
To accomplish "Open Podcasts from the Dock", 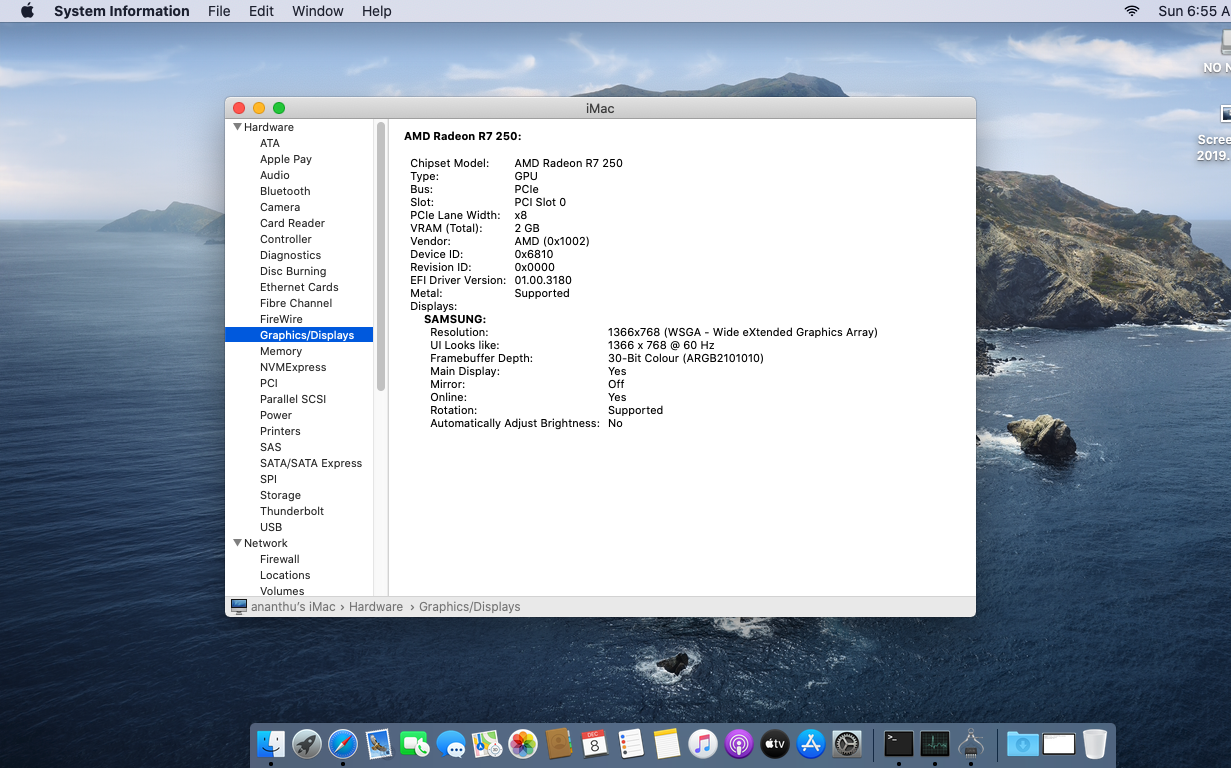I will point(739,743).
